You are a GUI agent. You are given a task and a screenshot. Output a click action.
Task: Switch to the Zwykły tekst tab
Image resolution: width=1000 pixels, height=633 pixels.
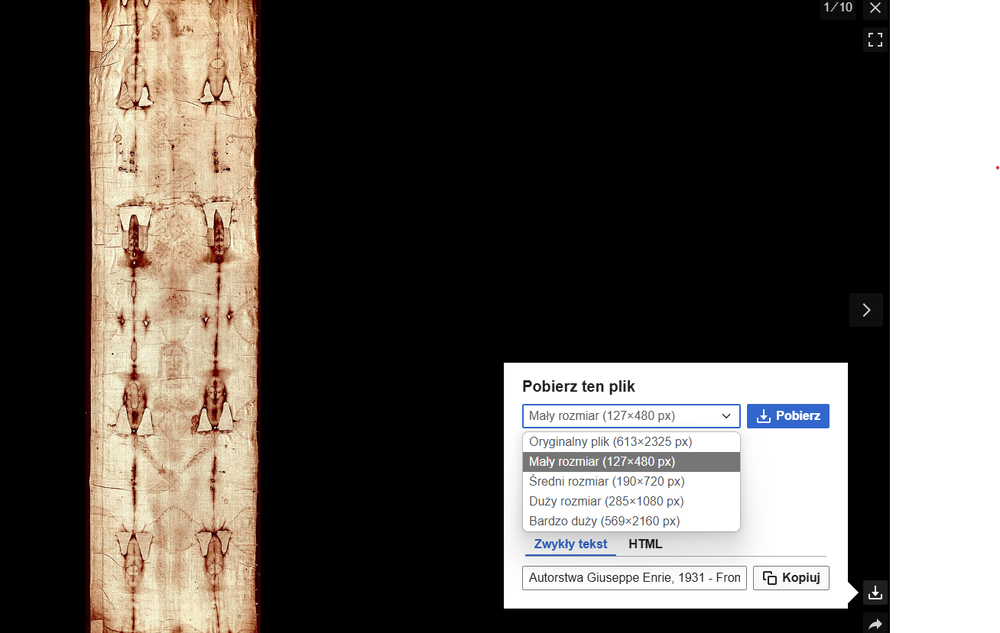570,544
